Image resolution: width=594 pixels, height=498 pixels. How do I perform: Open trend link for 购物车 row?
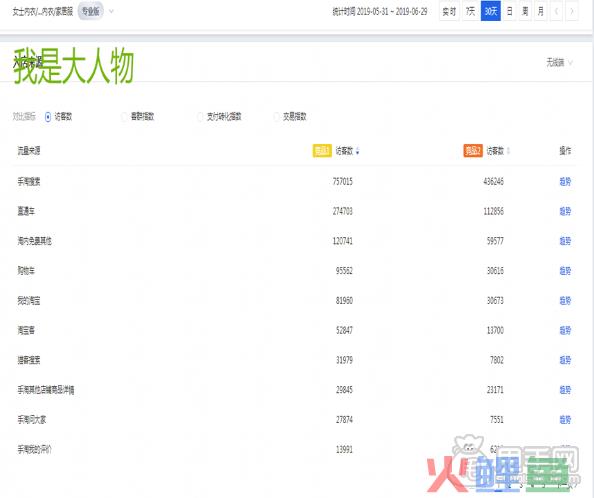(x=565, y=271)
